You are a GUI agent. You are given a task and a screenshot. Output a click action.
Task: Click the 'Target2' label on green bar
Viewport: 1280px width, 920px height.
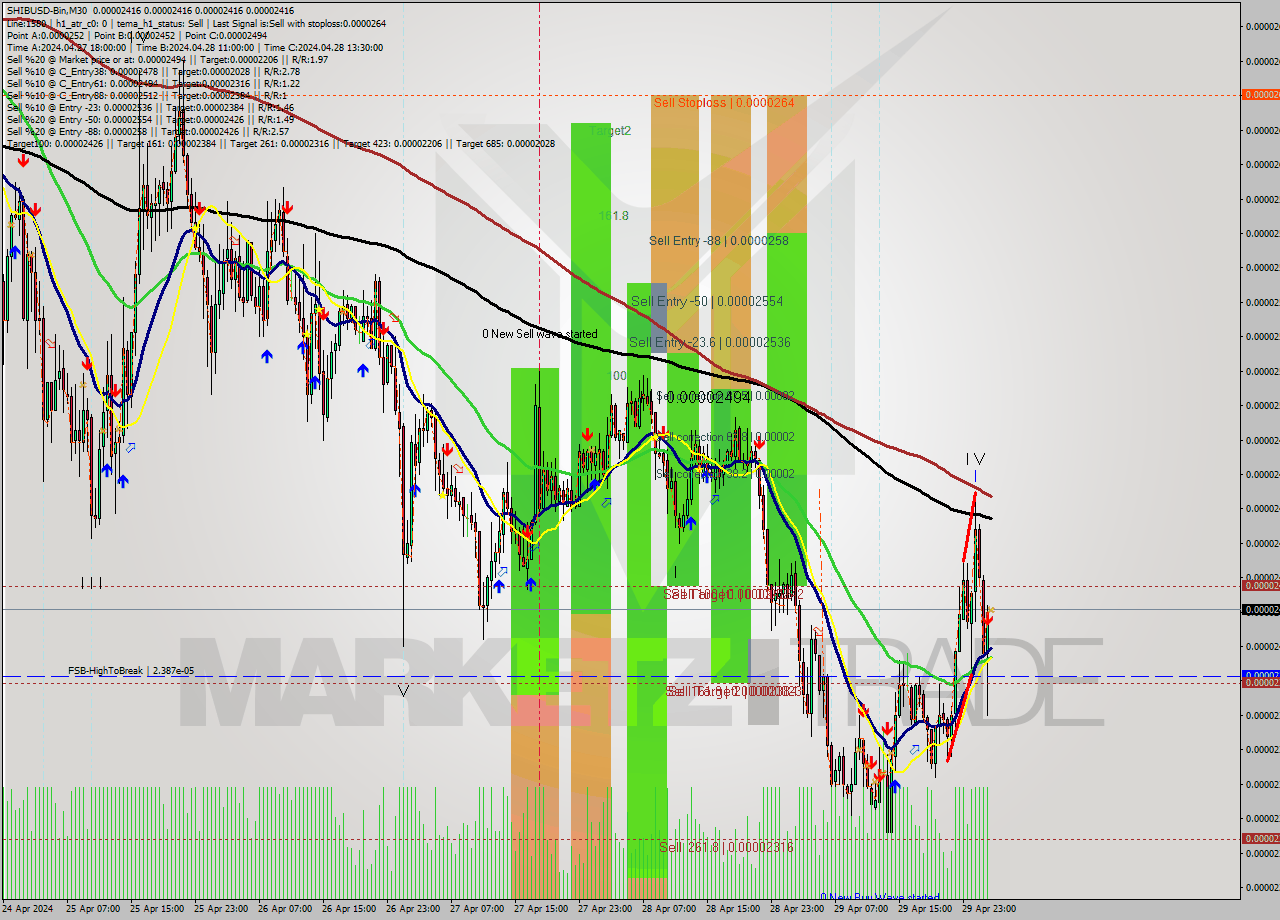(610, 131)
